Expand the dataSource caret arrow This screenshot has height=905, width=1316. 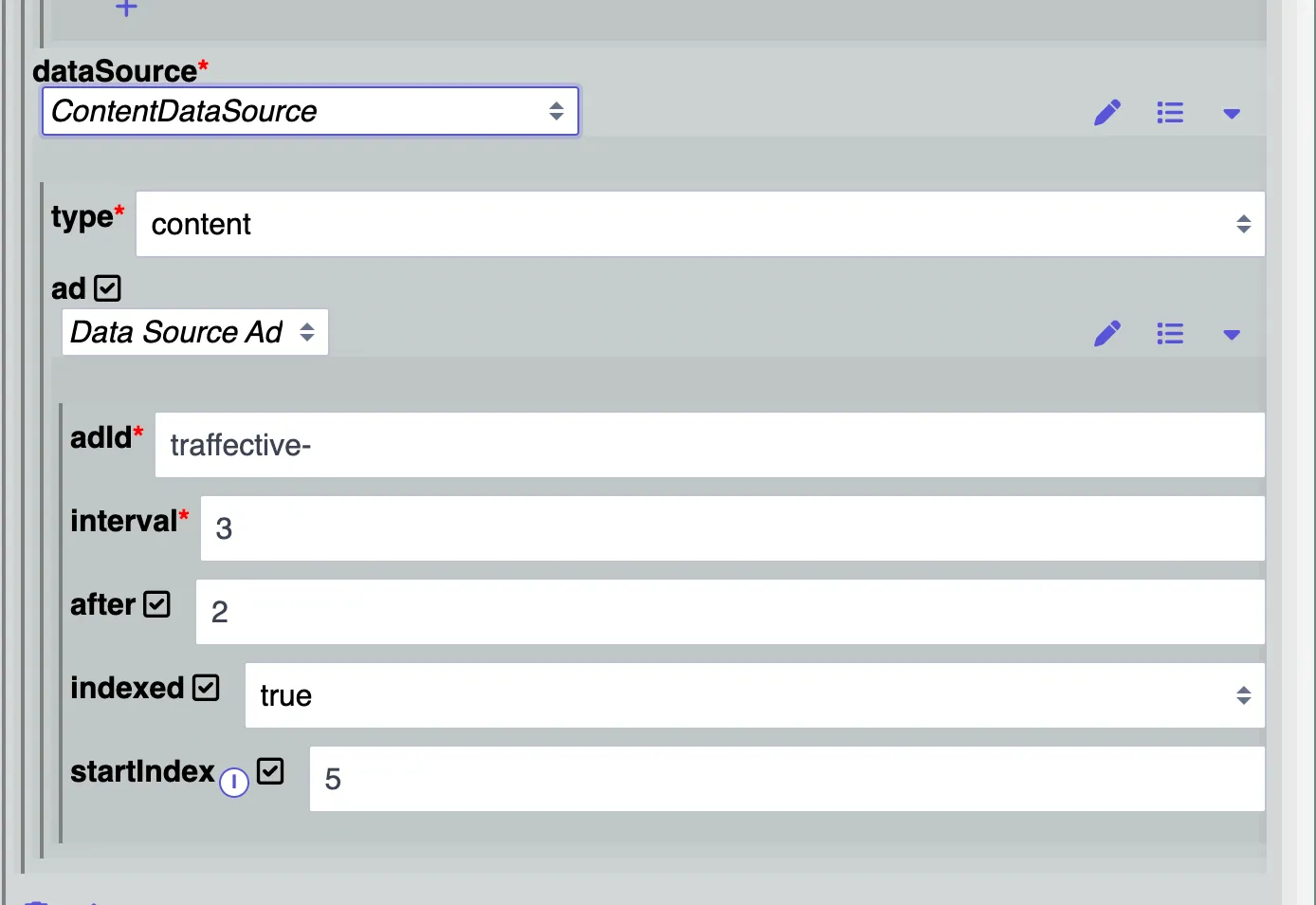click(x=1232, y=114)
